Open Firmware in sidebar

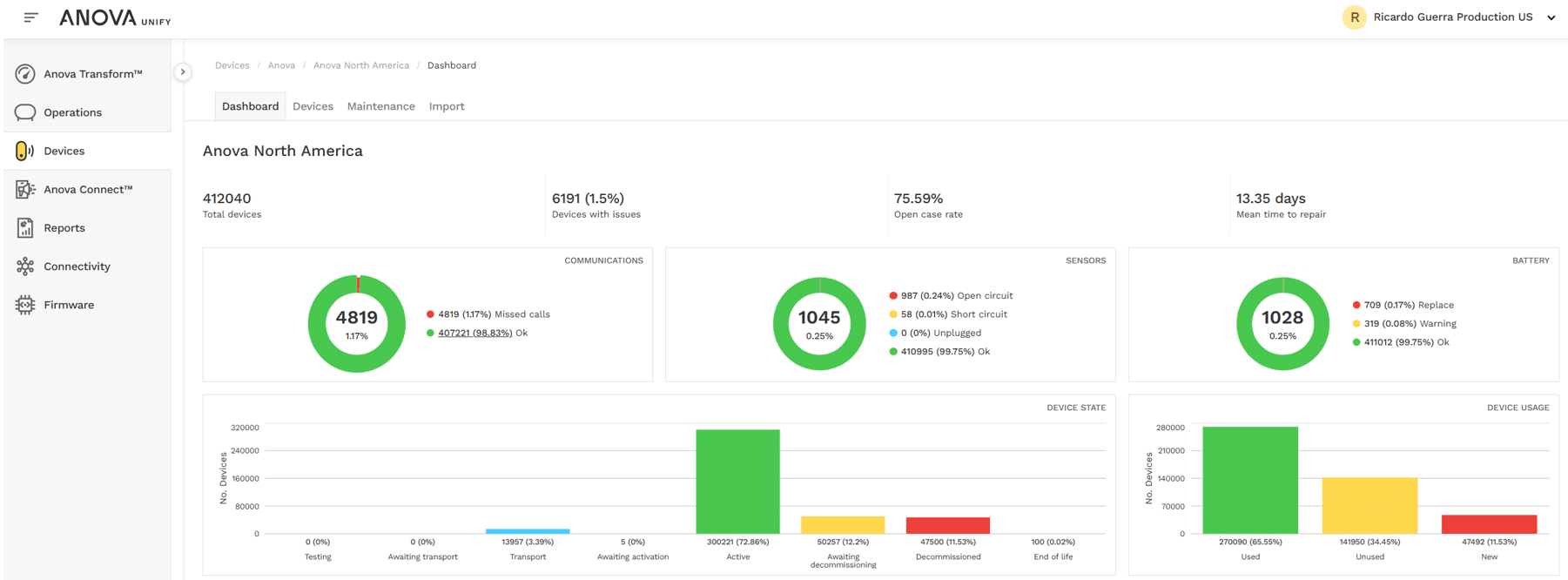pyautogui.click(x=87, y=305)
